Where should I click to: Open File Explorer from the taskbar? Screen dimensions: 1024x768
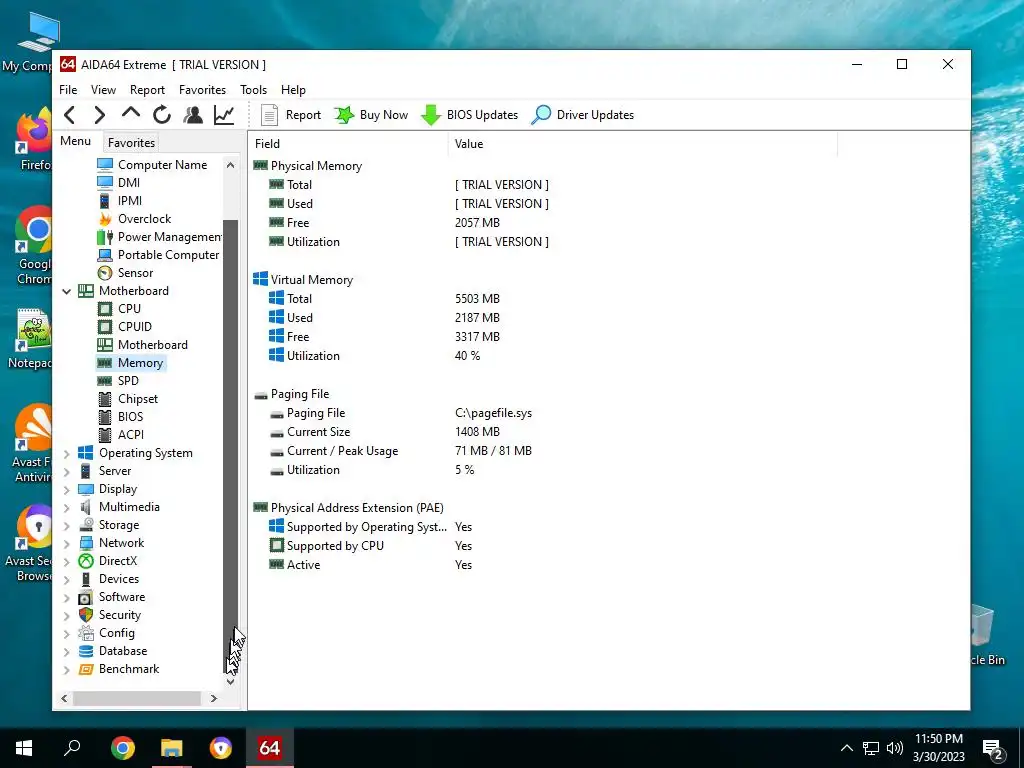point(172,748)
